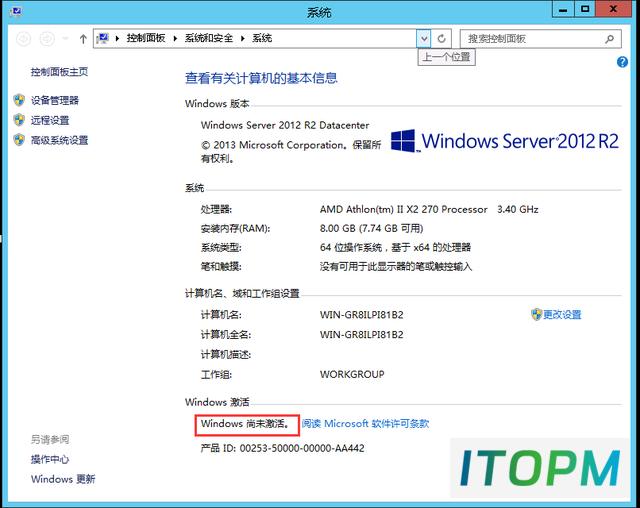Close the 系统 window

tap(613, 9)
